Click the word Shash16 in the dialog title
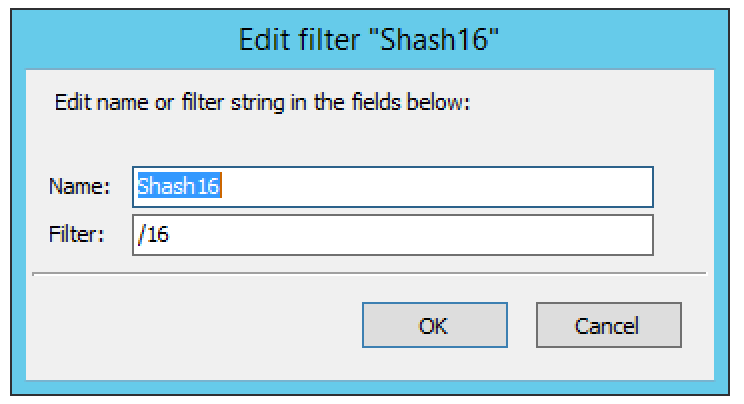The height and width of the screenshot is (404, 744). (435, 39)
